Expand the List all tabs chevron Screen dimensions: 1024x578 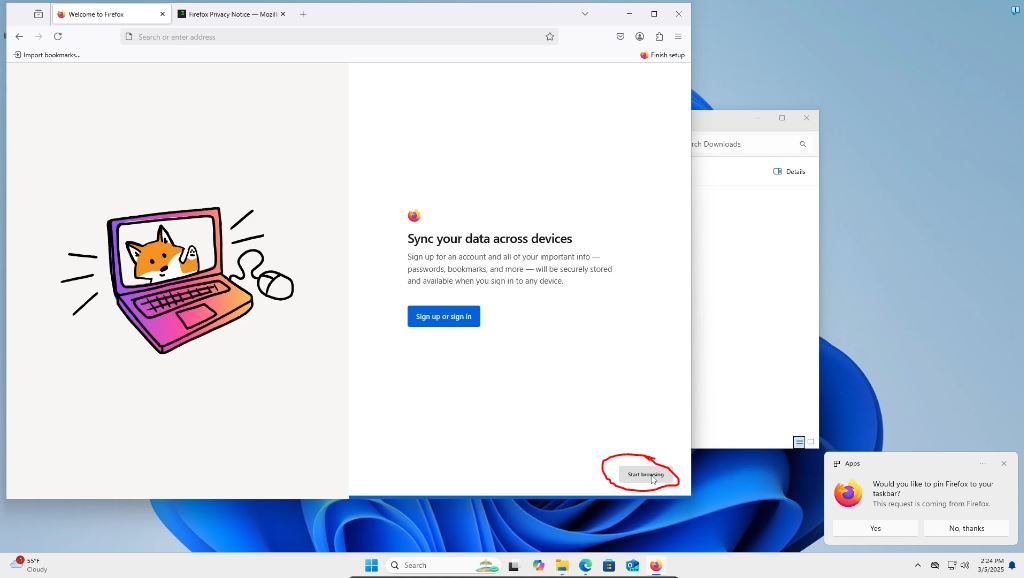pos(585,14)
